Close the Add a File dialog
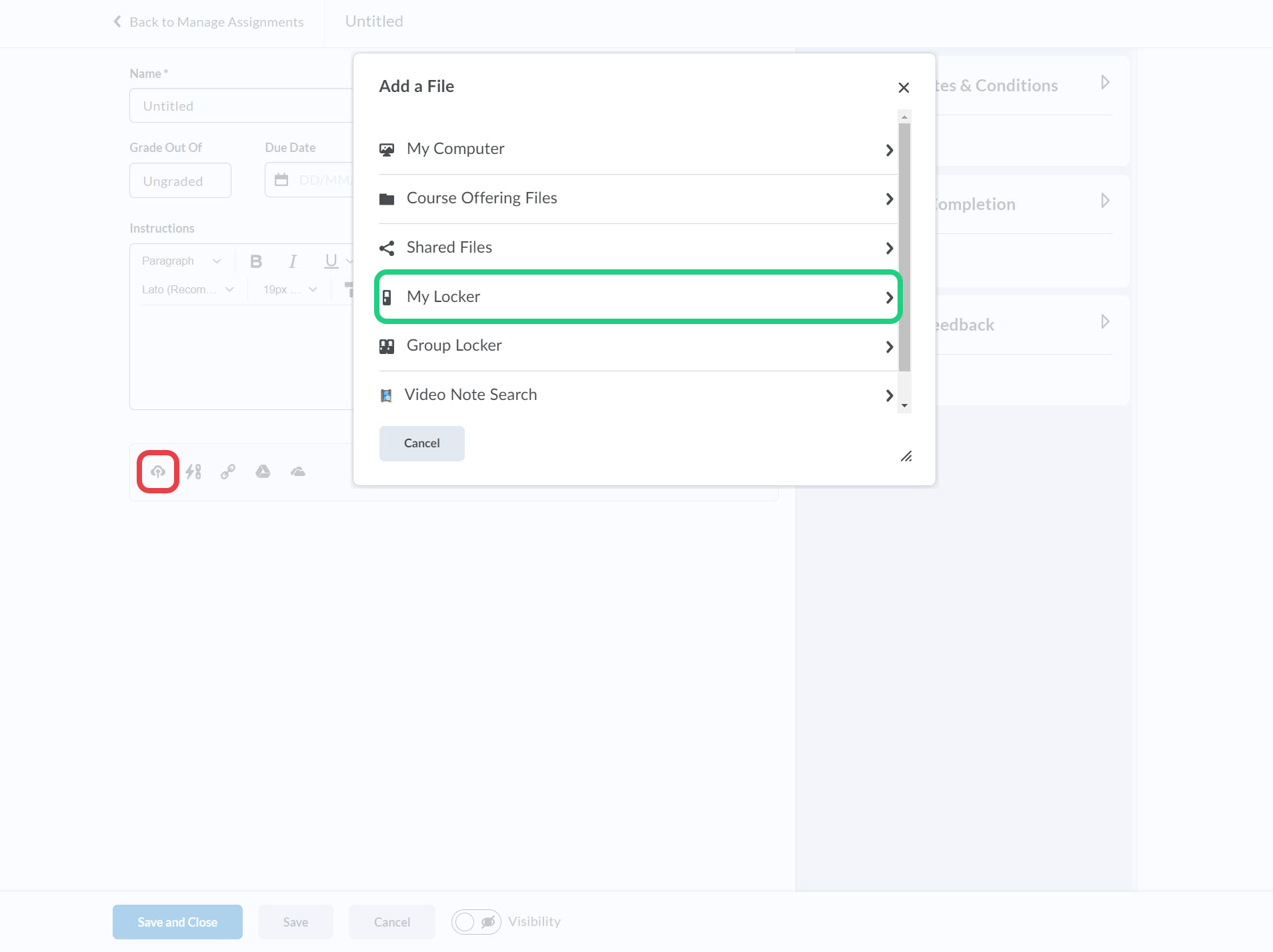 (904, 87)
